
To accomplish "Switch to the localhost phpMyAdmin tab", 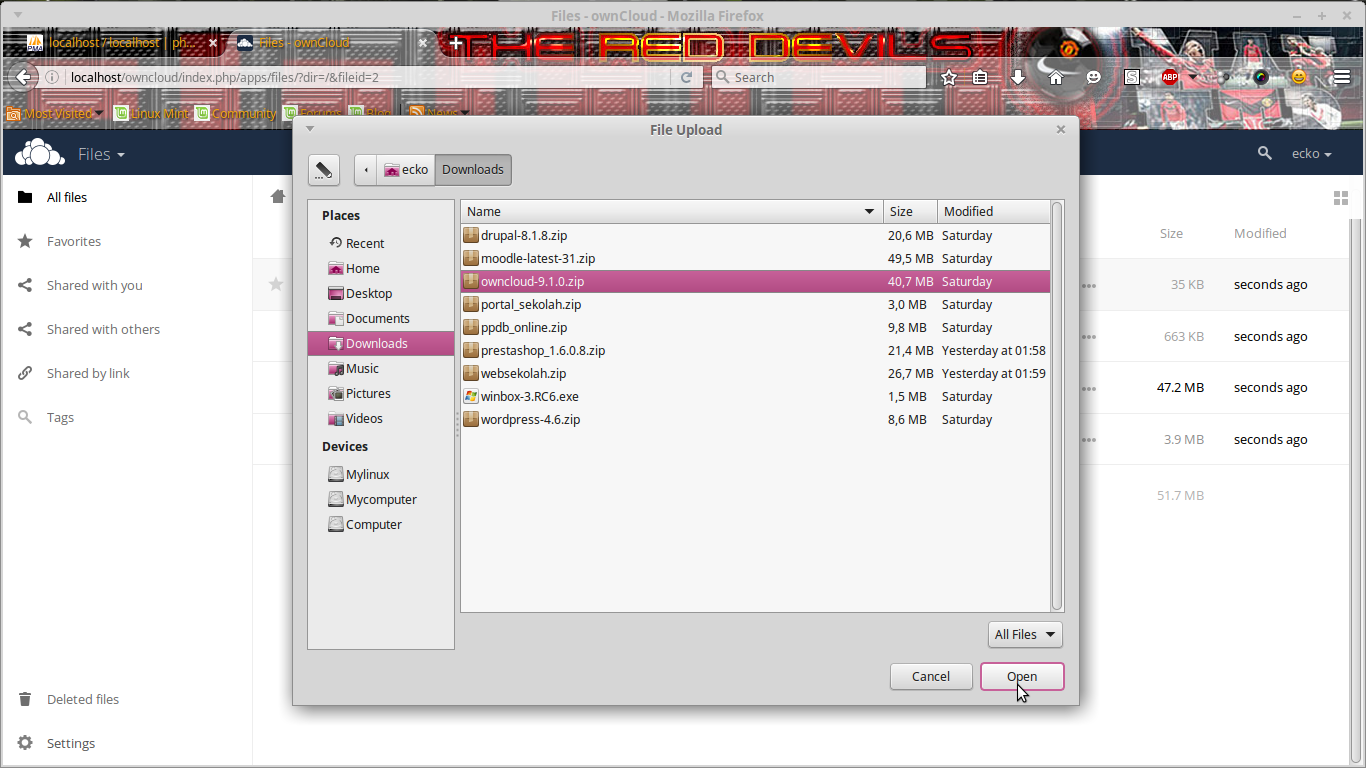I will click(121, 43).
